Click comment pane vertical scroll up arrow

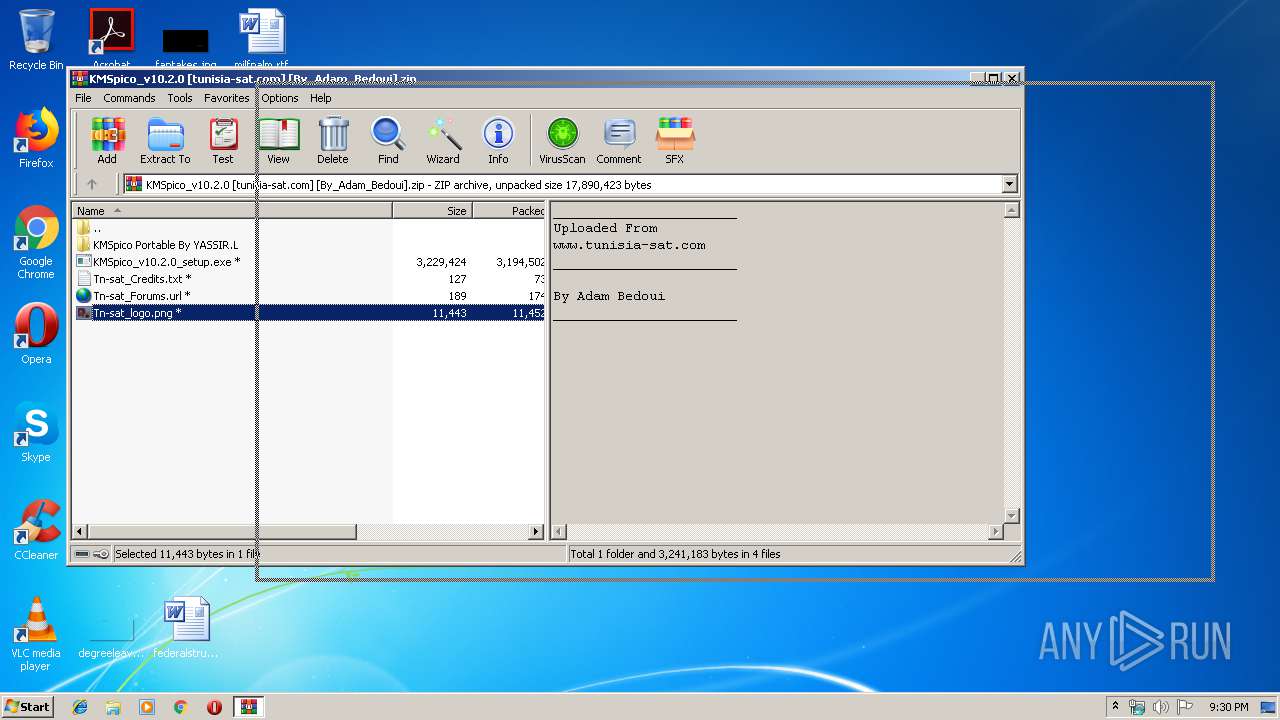(x=1011, y=210)
